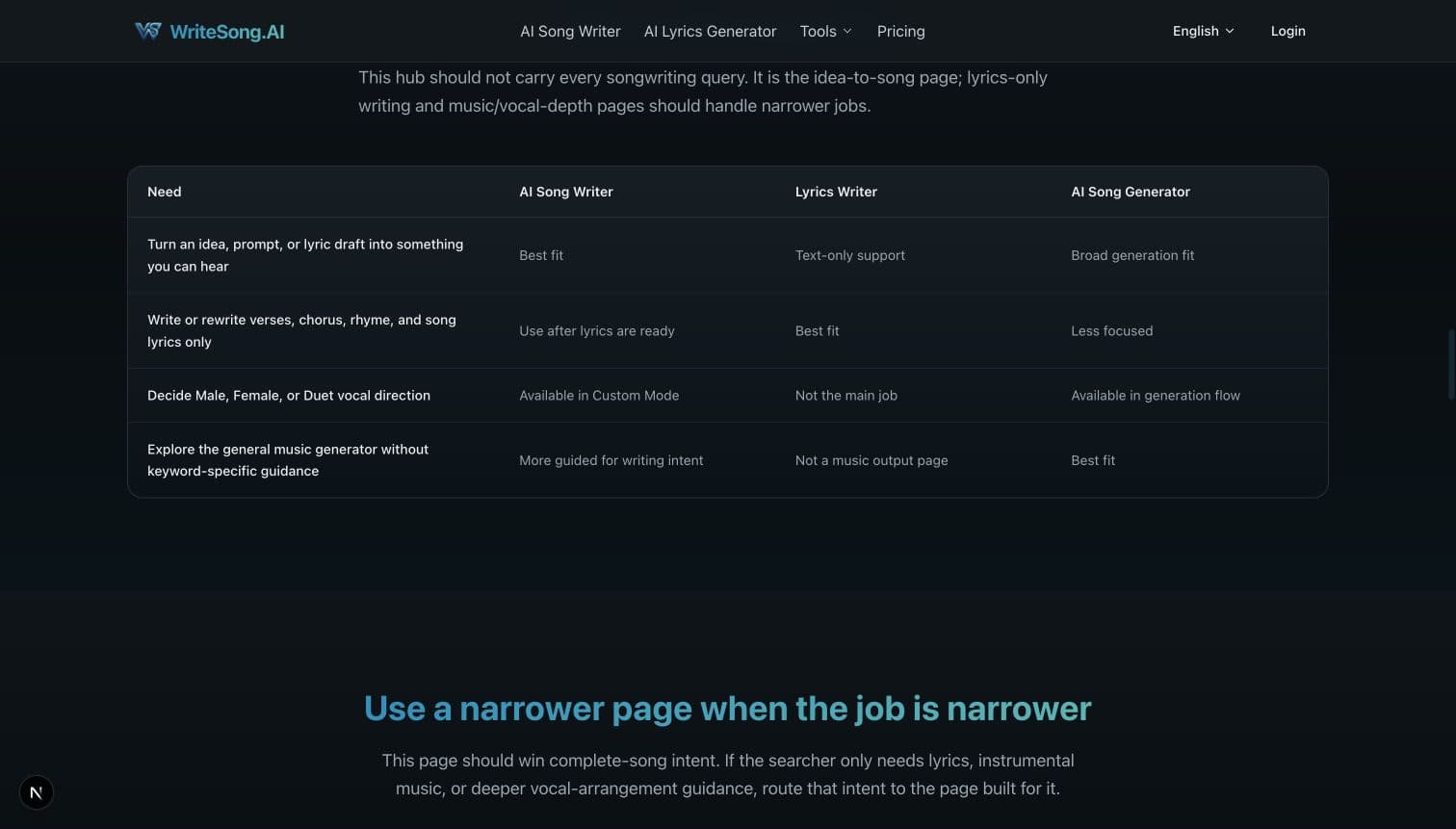1456x829 pixels.
Task: Click the 'Turn an idea, prompt' row label
Action: tap(305, 255)
